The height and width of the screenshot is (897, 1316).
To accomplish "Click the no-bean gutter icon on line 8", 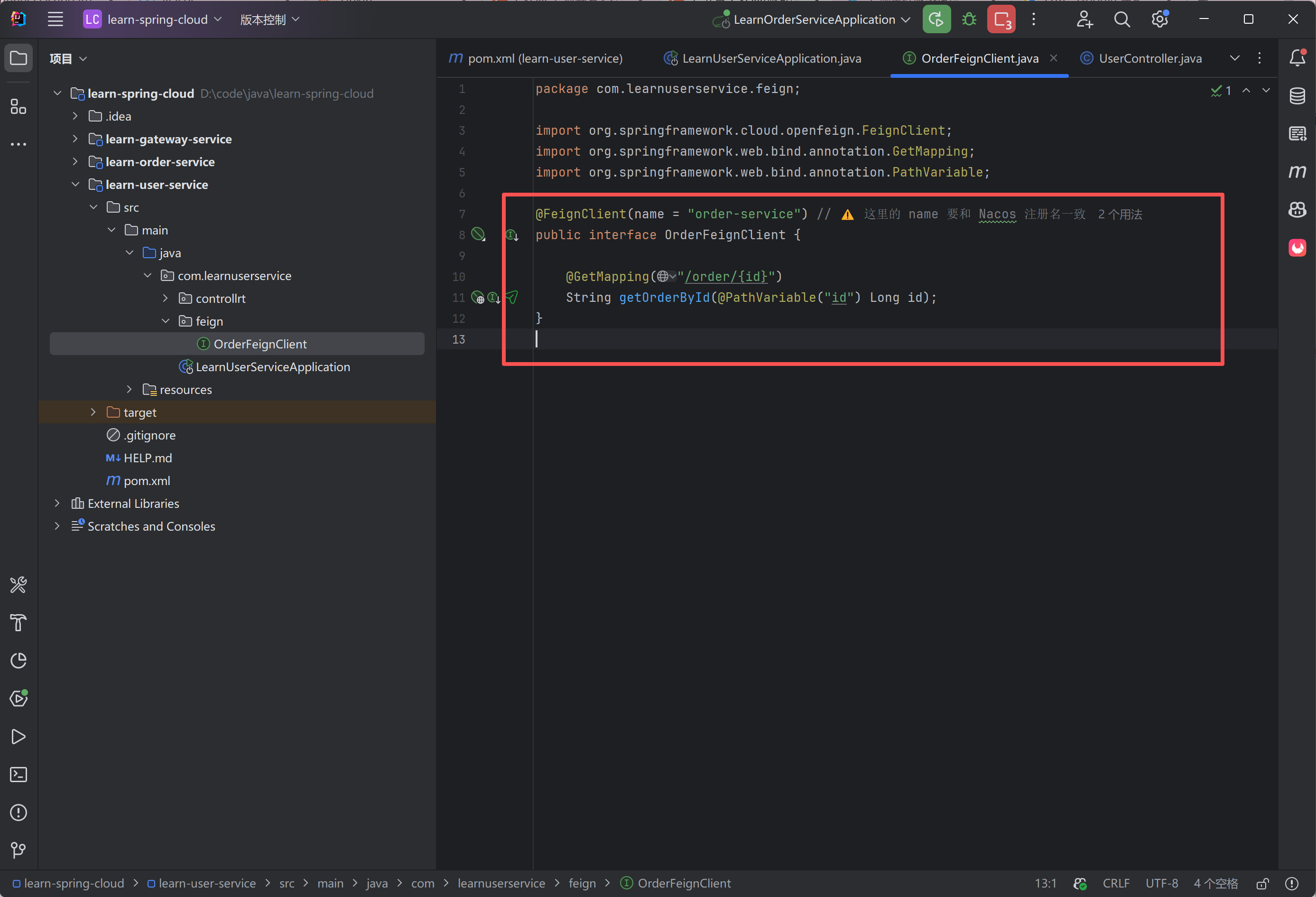I will point(479,234).
